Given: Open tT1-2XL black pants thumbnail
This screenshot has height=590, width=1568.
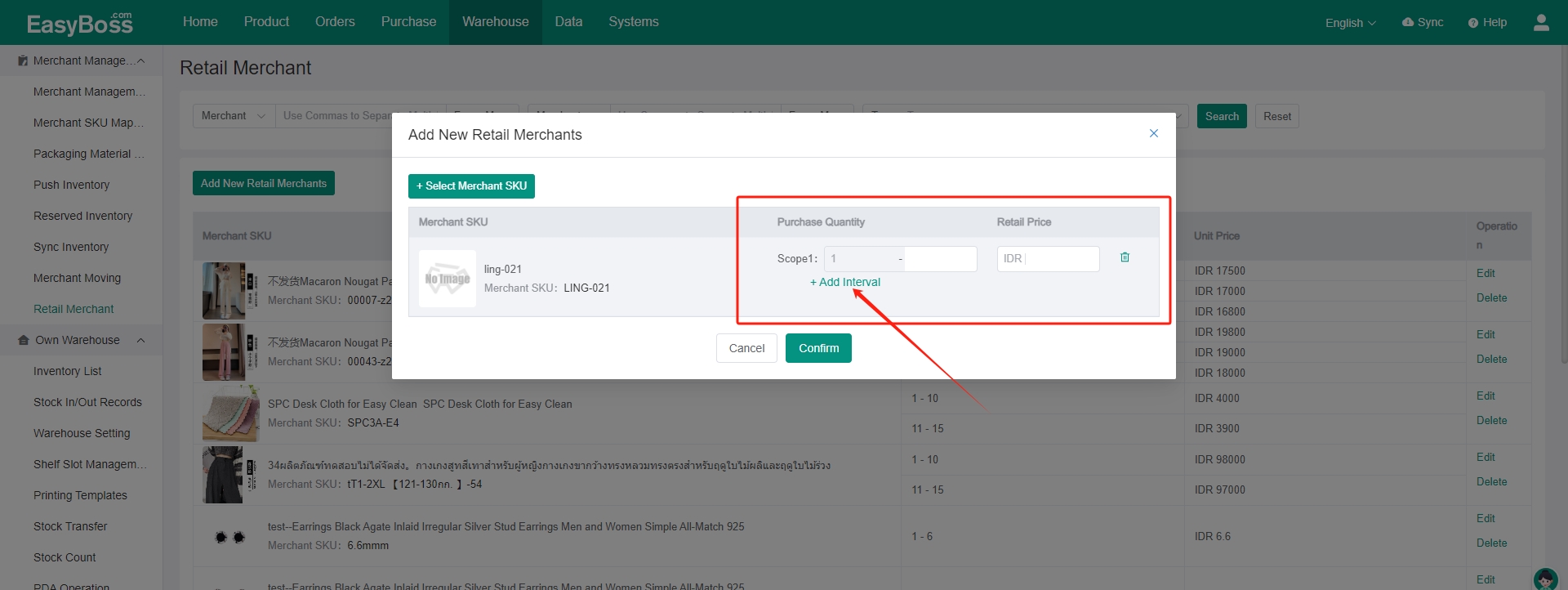Looking at the screenshot, I should 230,475.
